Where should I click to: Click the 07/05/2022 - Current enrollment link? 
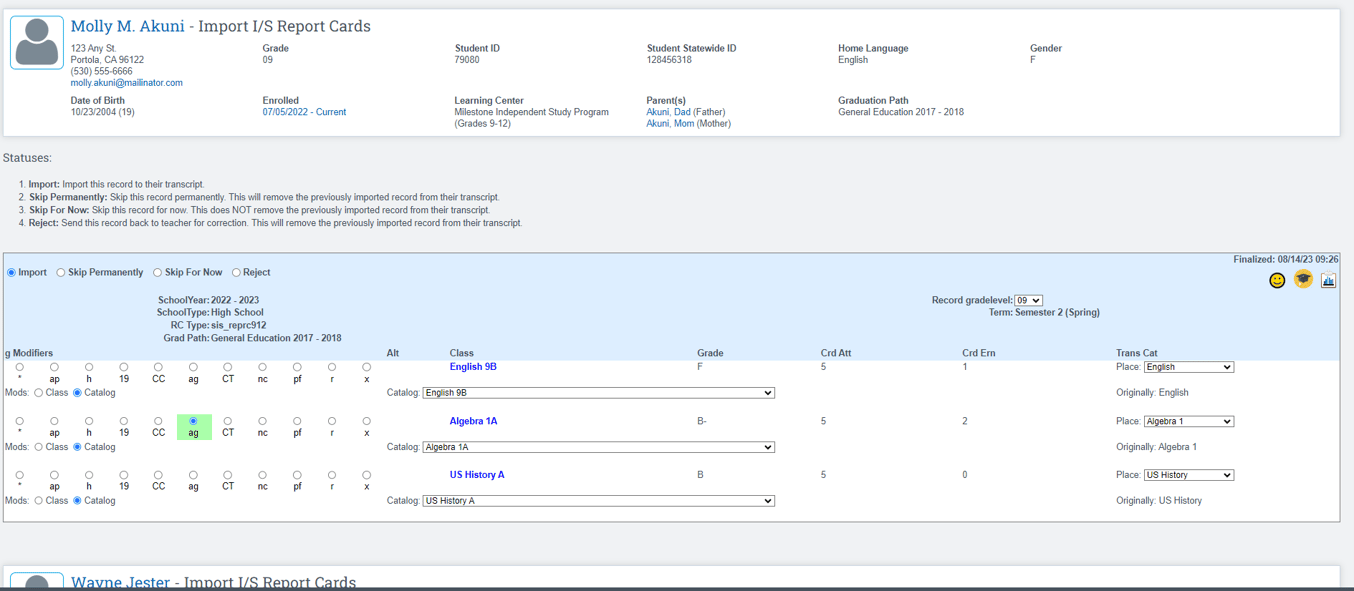(x=304, y=111)
